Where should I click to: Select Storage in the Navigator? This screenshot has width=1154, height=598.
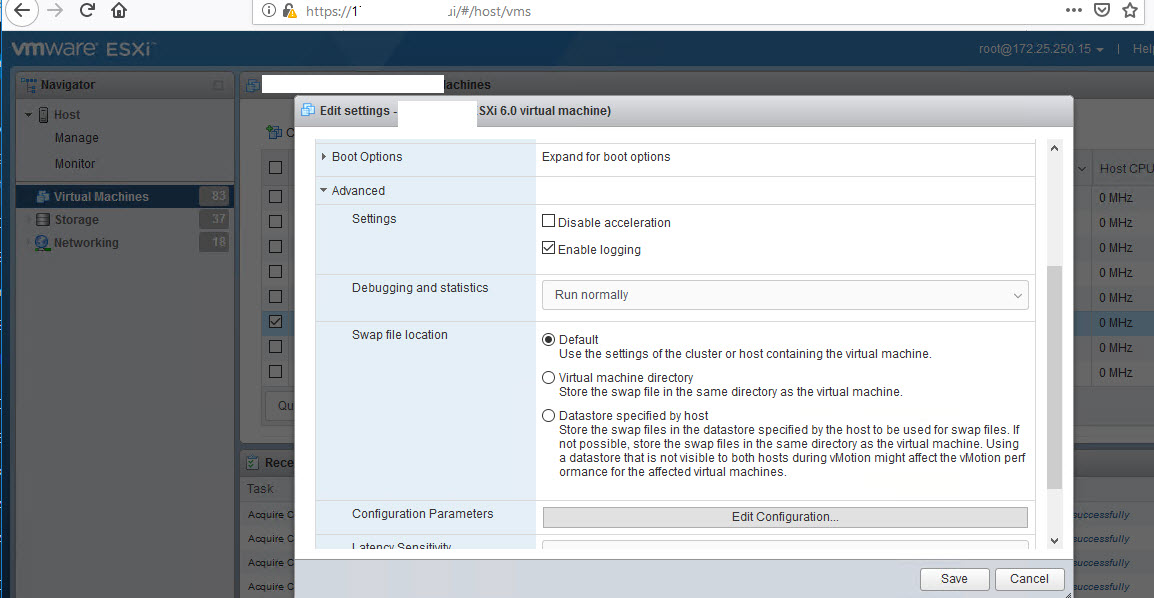tap(76, 220)
